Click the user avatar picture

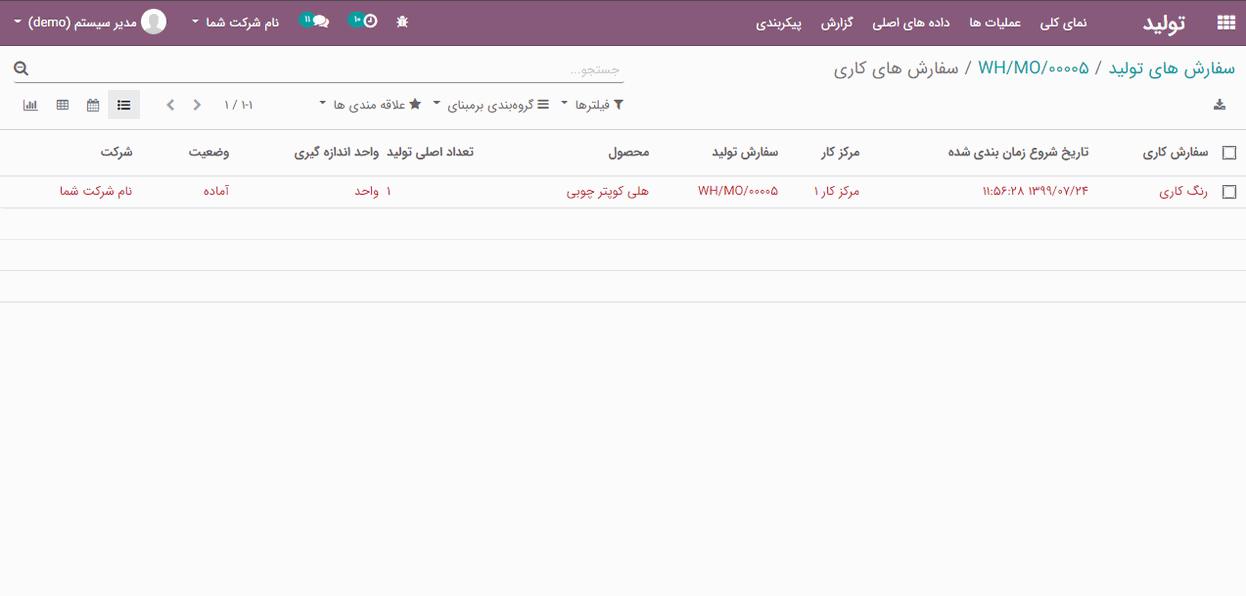pyautogui.click(x=154, y=22)
